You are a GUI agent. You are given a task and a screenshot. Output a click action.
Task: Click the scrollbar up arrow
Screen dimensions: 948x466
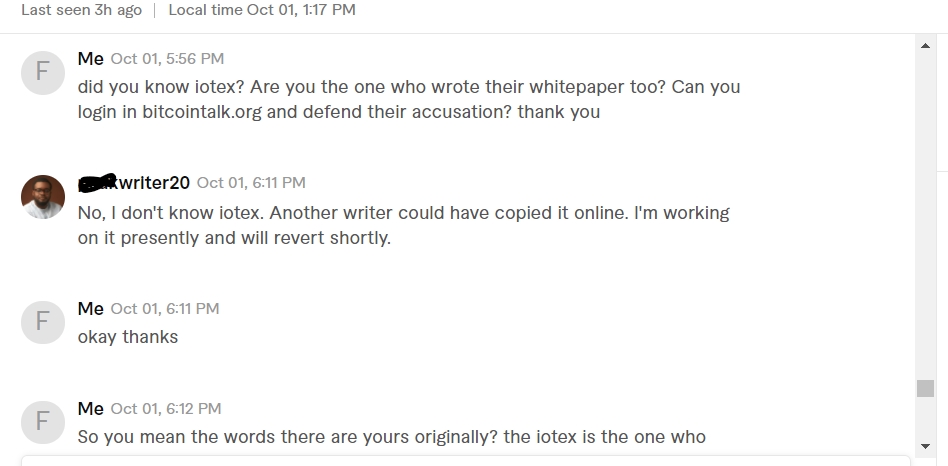click(925, 46)
